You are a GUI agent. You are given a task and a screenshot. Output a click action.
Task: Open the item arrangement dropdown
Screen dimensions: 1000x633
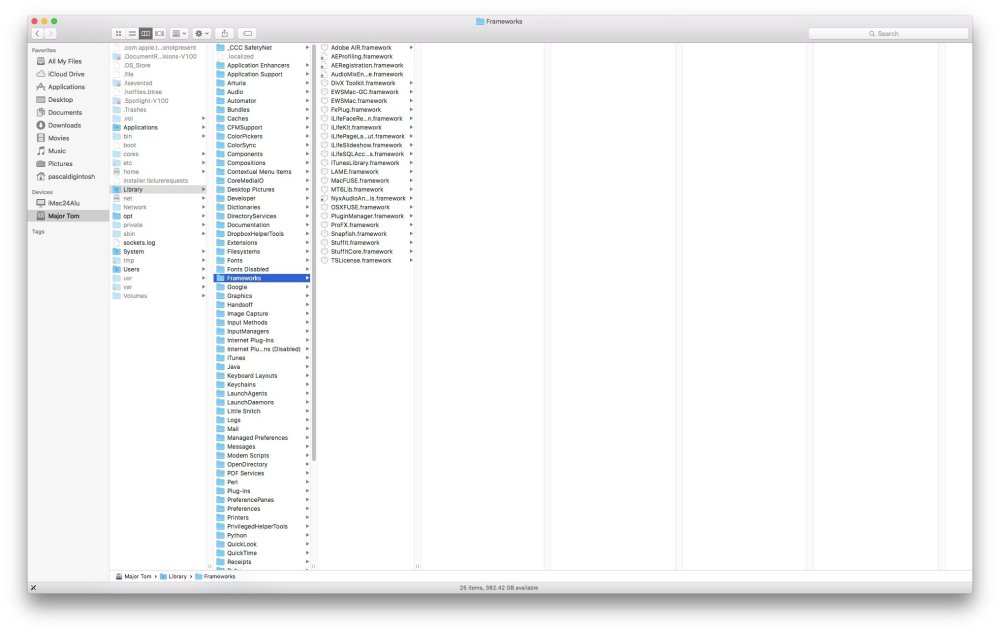(179, 33)
